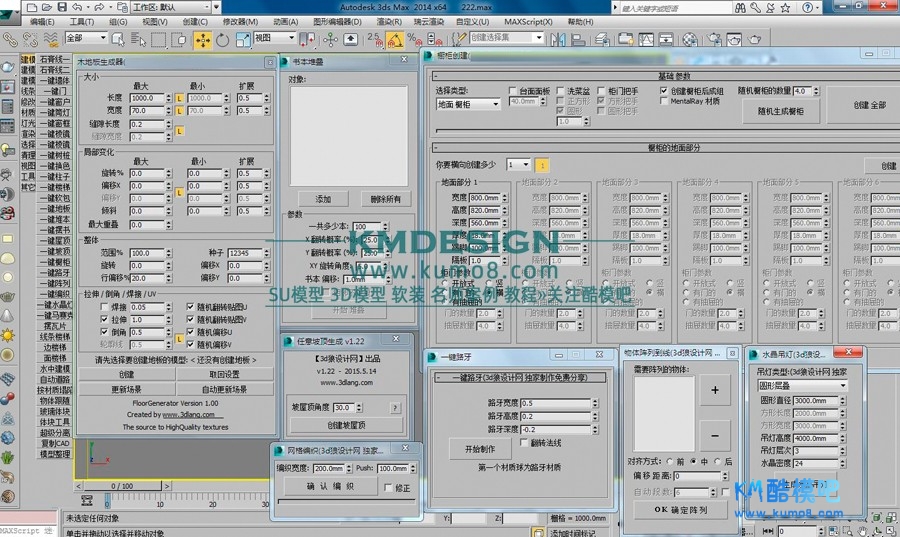Open the 修改器(M) menu
This screenshot has width=900, height=537.
240,21
